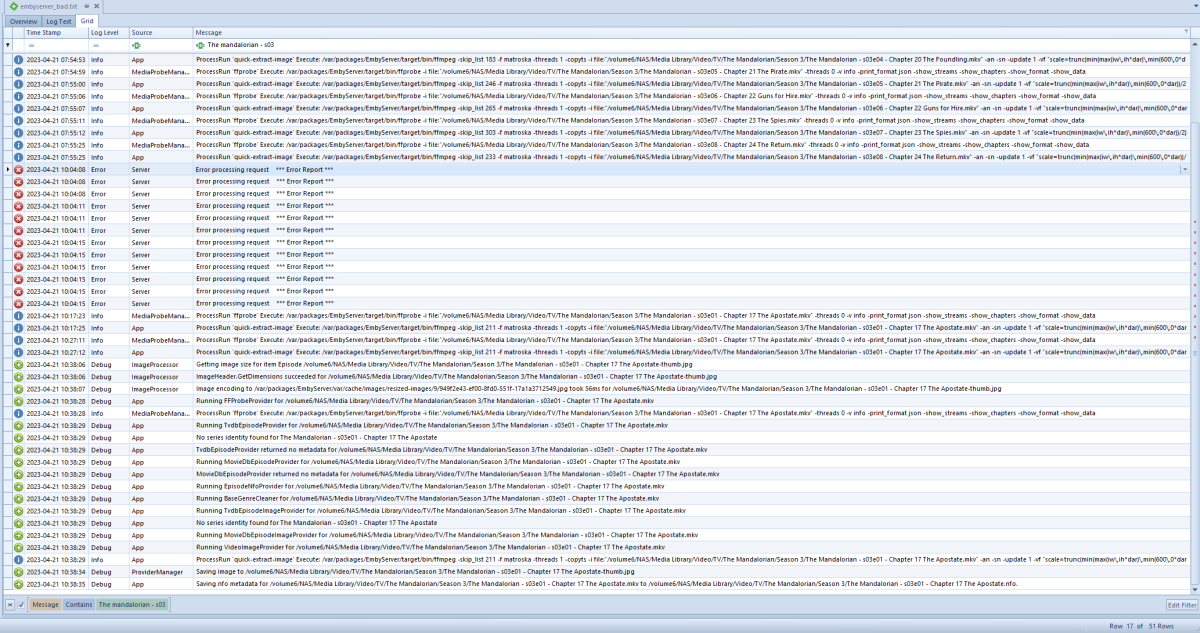The height and width of the screenshot is (633, 1200).
Task: Toggle the active filter enabled checkbox
Action: pos(21,605)
